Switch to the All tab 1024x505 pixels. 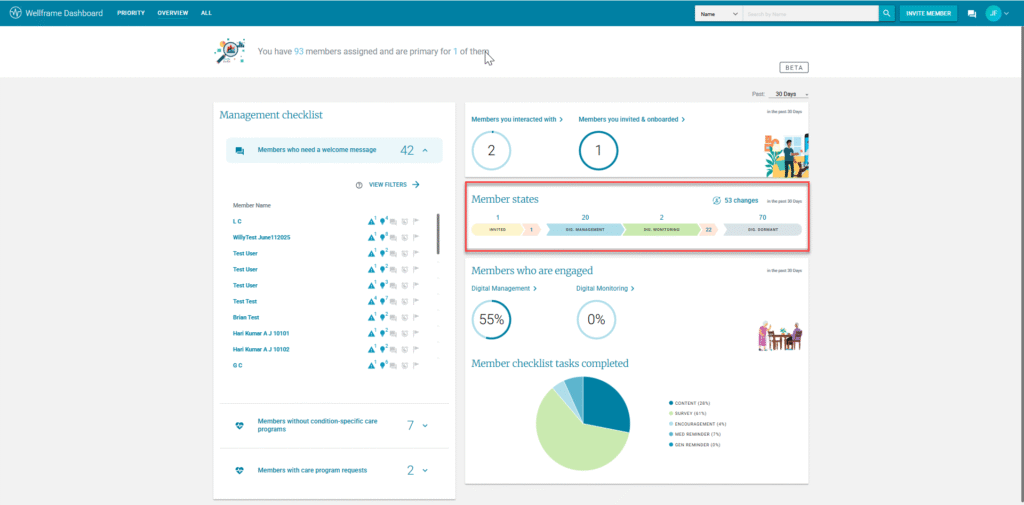tap(206, 13)
